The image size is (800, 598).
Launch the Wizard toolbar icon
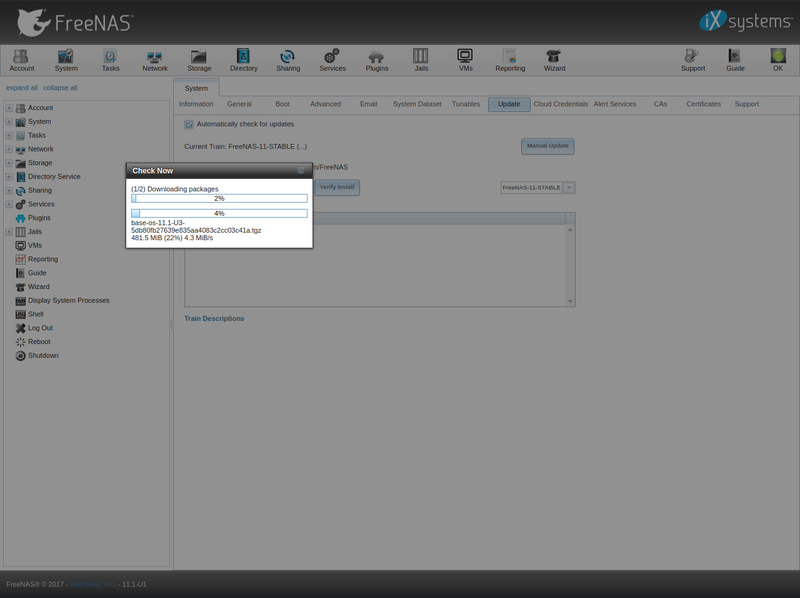point(554,60)
